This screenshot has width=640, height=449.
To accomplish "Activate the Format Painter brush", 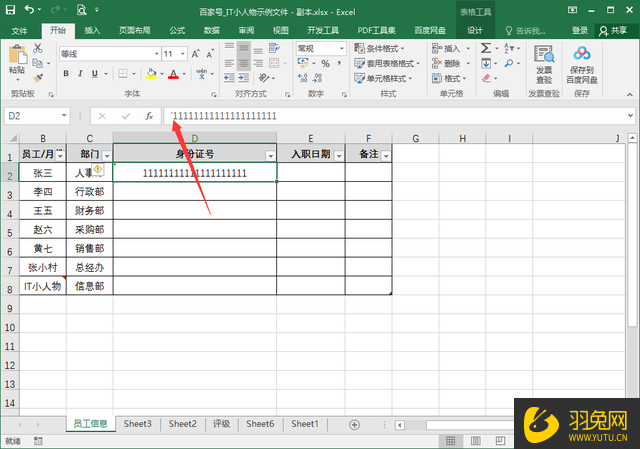I will tap(38, 78).
